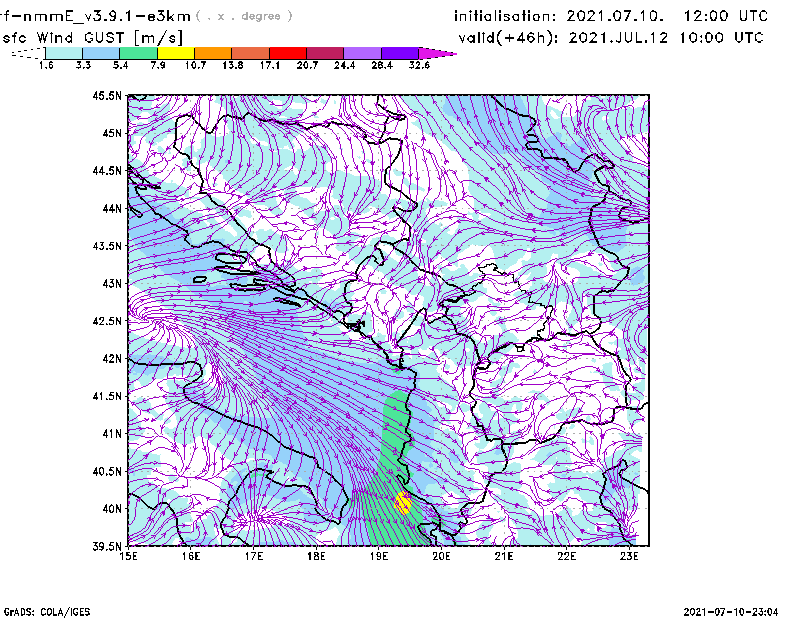This screenshot has height=618, width=800.
Task: Click the 42N latitude label
Action: (112, 358)
